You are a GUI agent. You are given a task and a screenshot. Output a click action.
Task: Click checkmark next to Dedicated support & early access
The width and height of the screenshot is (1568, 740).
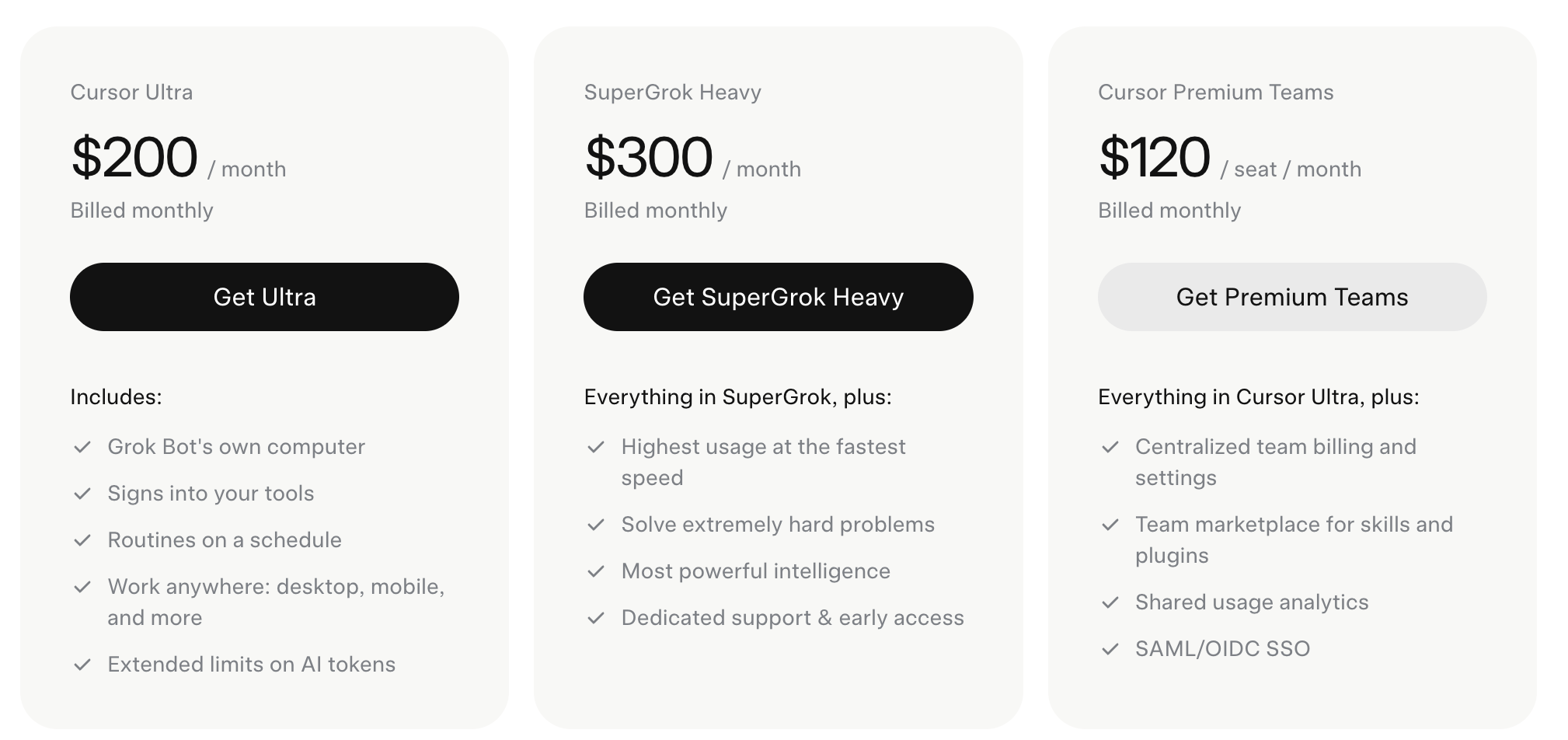click(596, 618)
